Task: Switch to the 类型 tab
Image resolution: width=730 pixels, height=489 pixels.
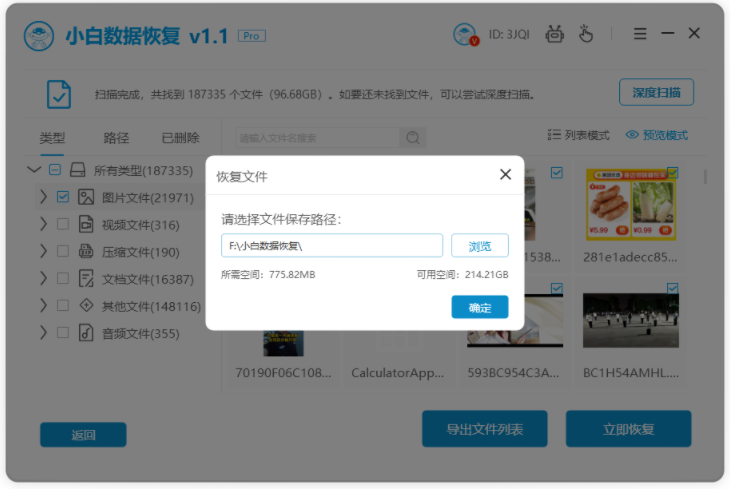Action: [x=52, y=138]
